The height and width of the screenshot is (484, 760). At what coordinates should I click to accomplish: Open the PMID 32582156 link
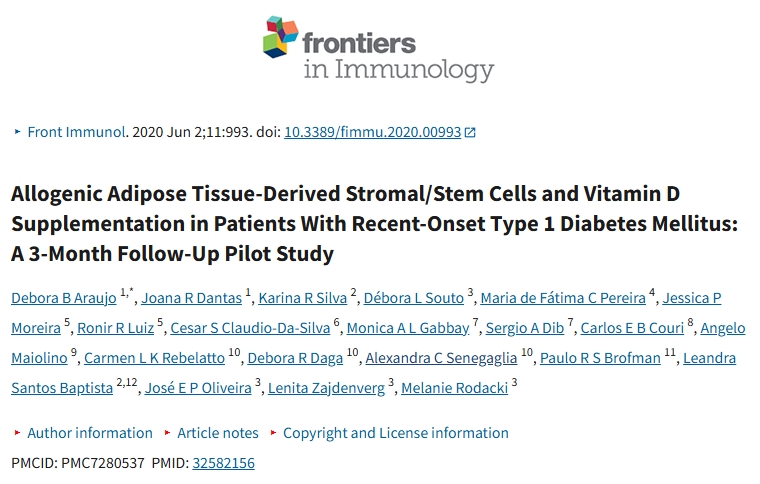pos(223,463)
